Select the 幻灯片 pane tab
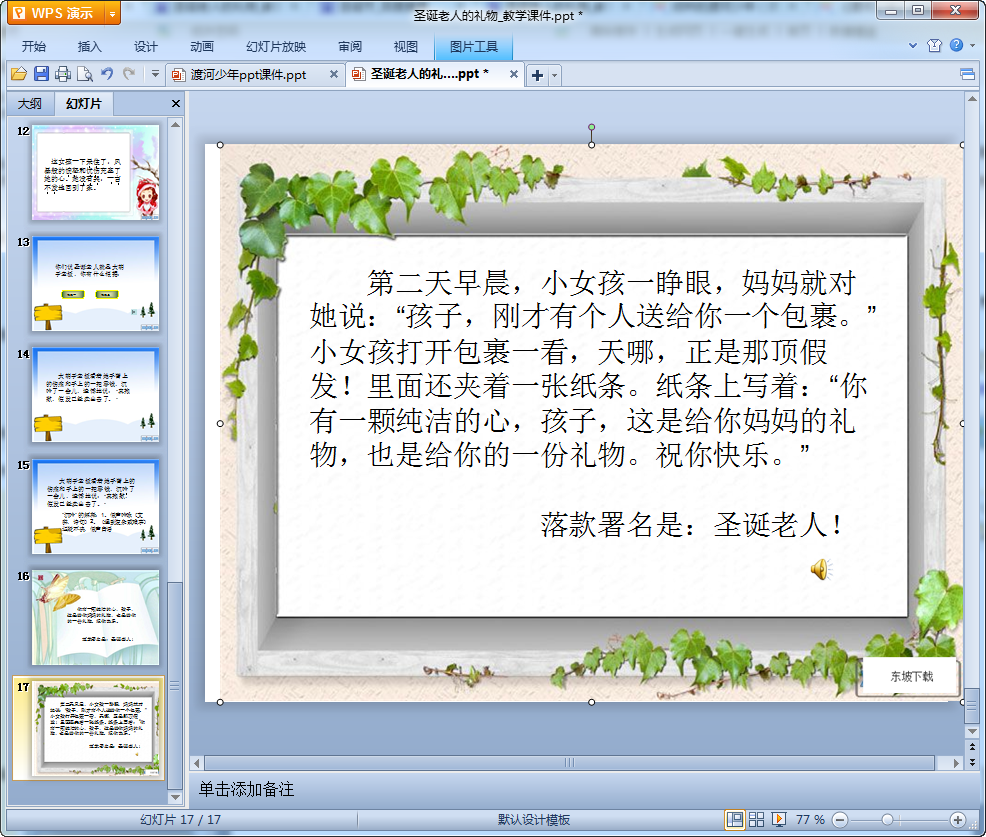This screenshot has height=837, width=986. (84, 104)
